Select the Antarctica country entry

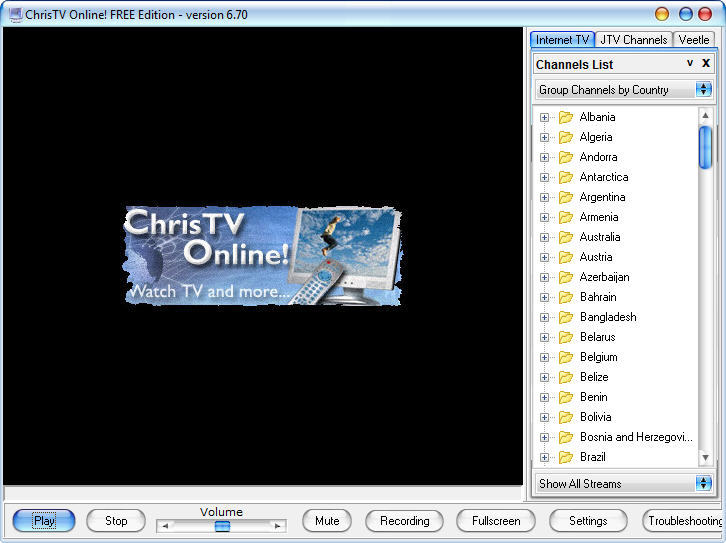point(604,177)
